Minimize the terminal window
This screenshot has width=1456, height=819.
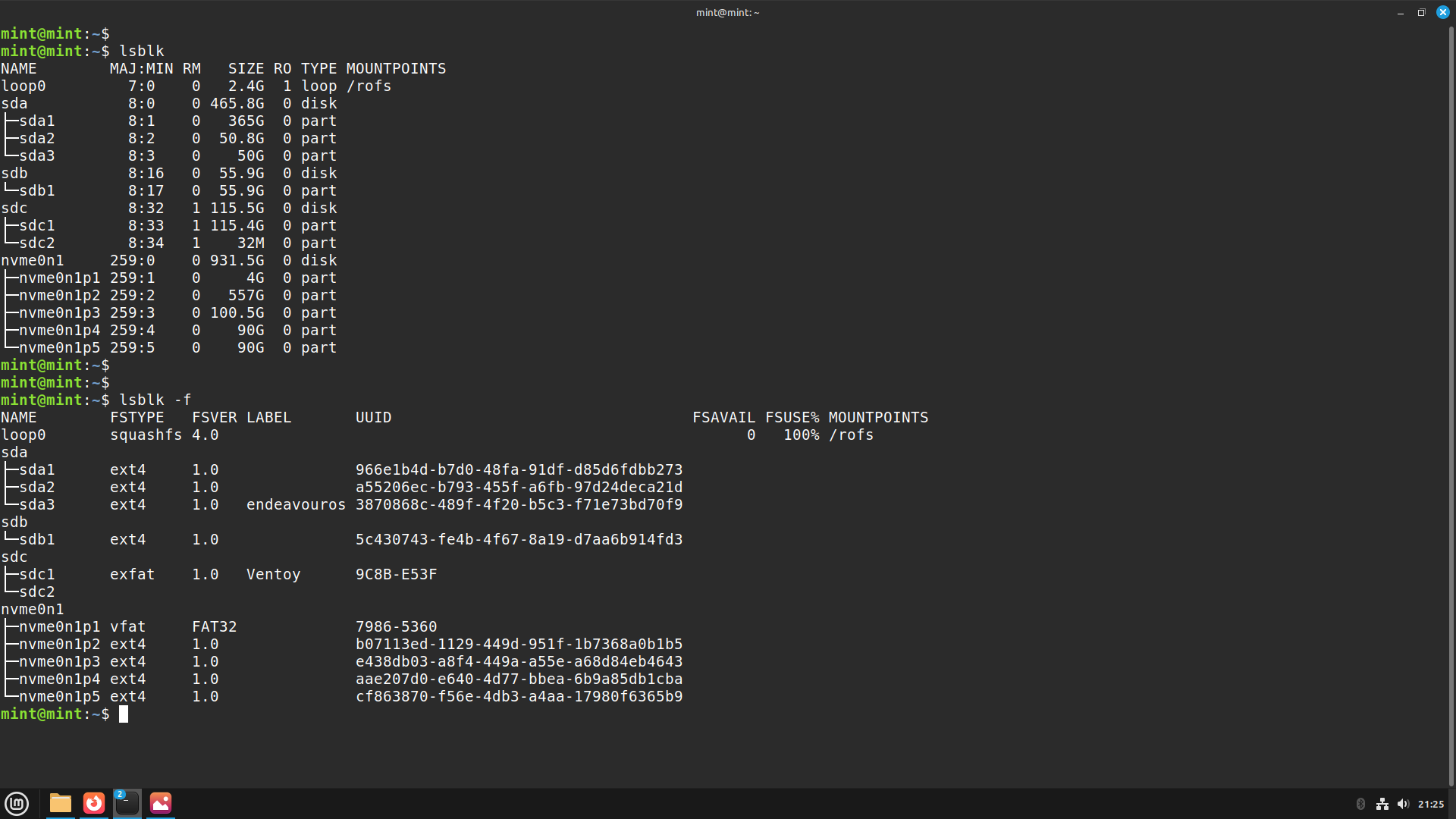(1400, 13)
